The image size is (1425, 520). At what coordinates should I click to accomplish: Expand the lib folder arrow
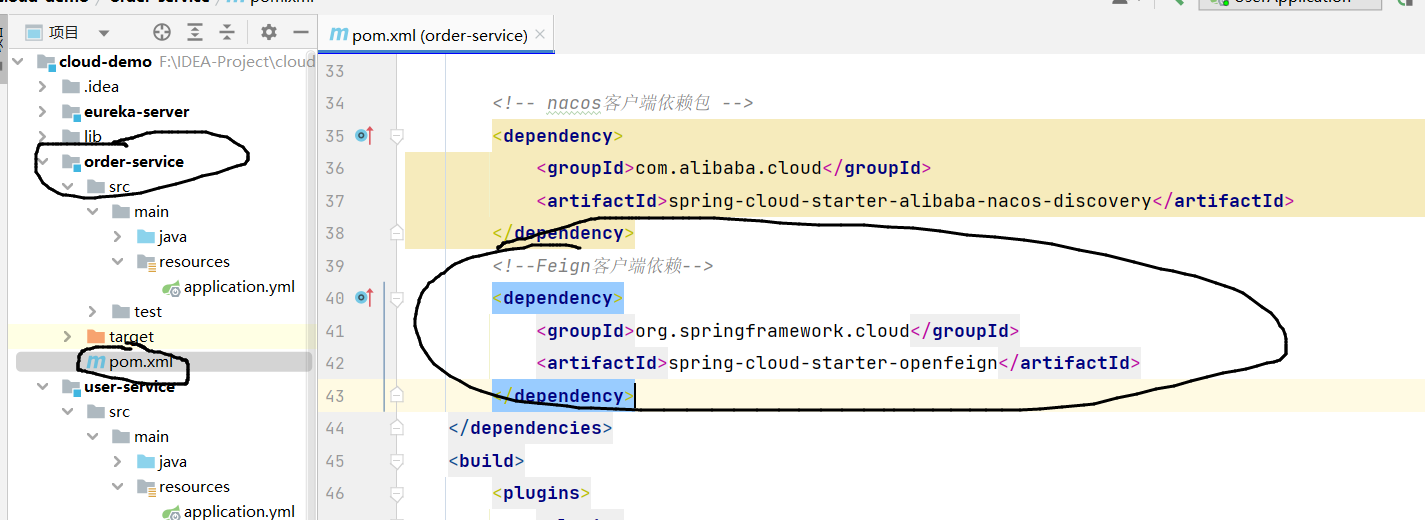43,137
